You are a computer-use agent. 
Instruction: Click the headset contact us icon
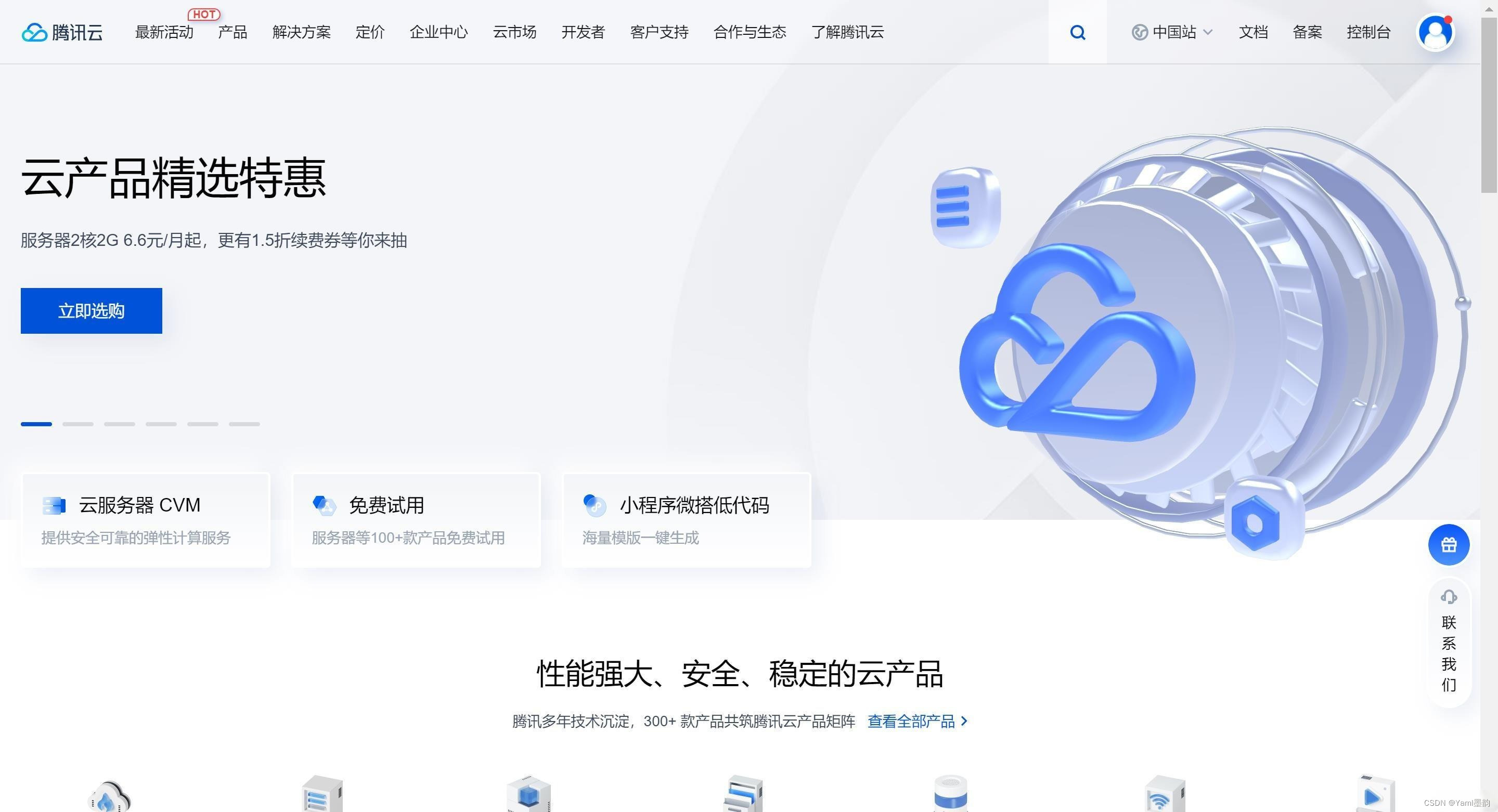pos(1448,597)
